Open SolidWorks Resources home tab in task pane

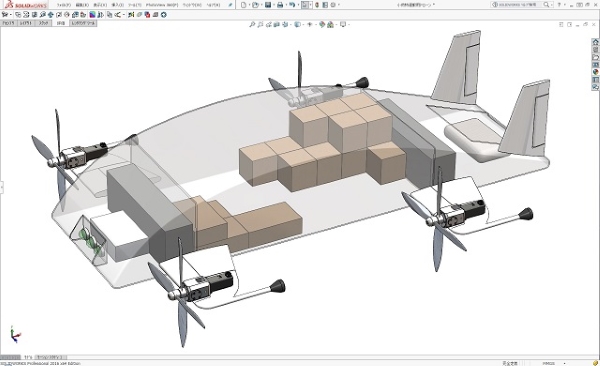(595, 42)
